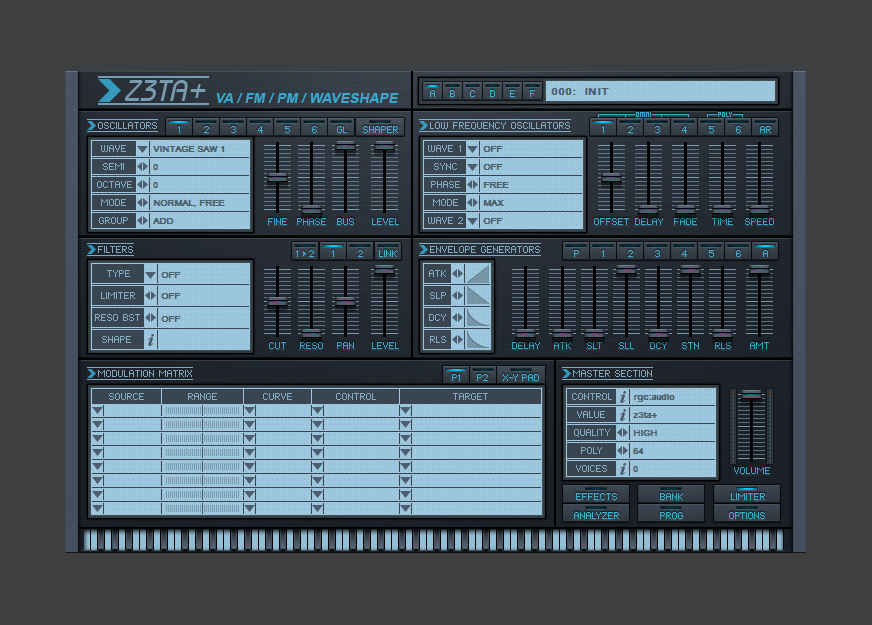The width and height of the screenshot is (872, 625).
Task: Click the CONTROL info icon in Master Section
Action: click(623, 396)
